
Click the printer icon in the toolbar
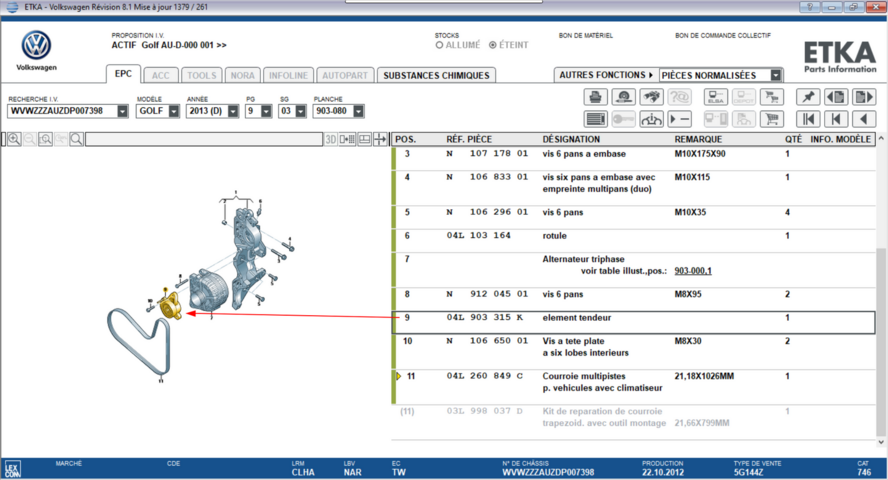595,97
